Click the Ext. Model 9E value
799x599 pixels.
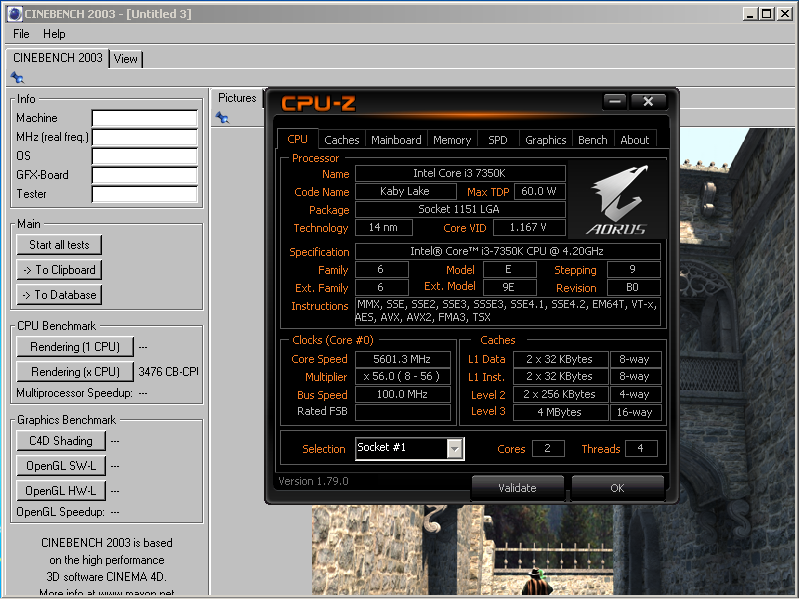509,287
